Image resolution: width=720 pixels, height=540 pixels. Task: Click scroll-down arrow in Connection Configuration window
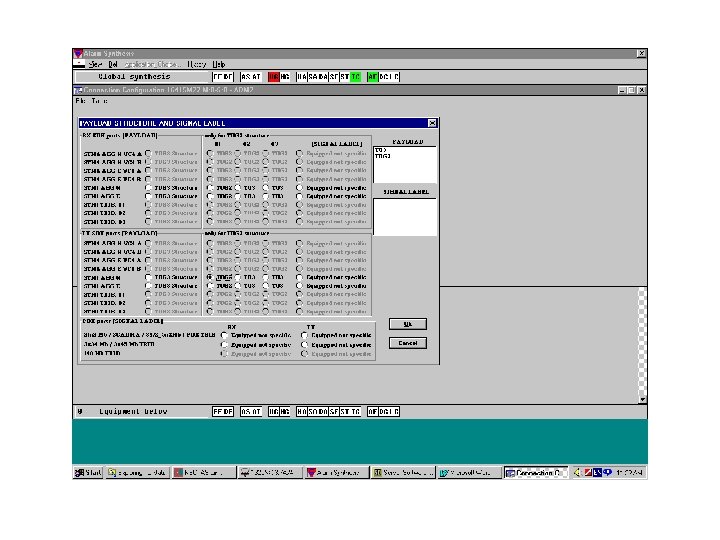point(642,399)
